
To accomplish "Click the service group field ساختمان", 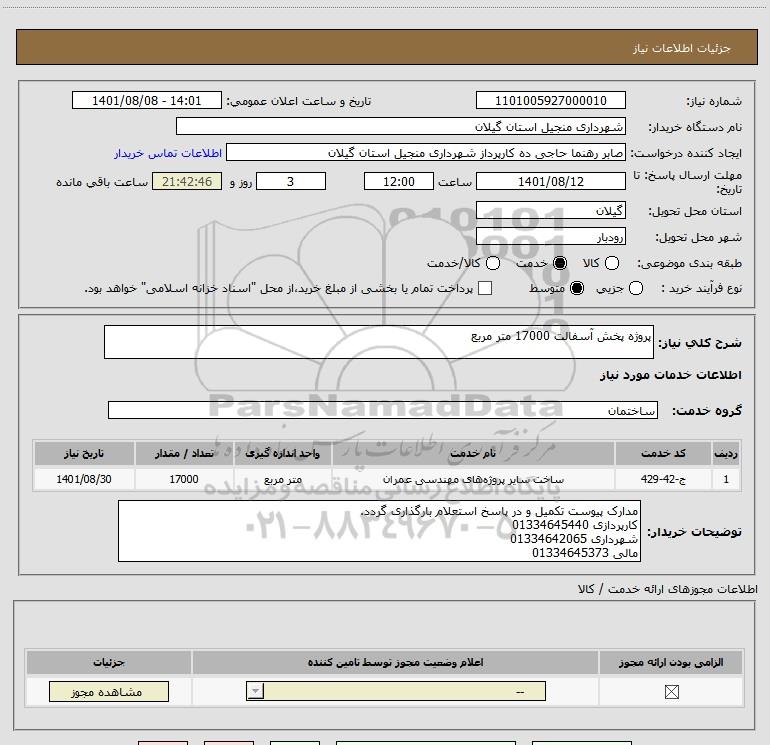I will coord(383,410).
